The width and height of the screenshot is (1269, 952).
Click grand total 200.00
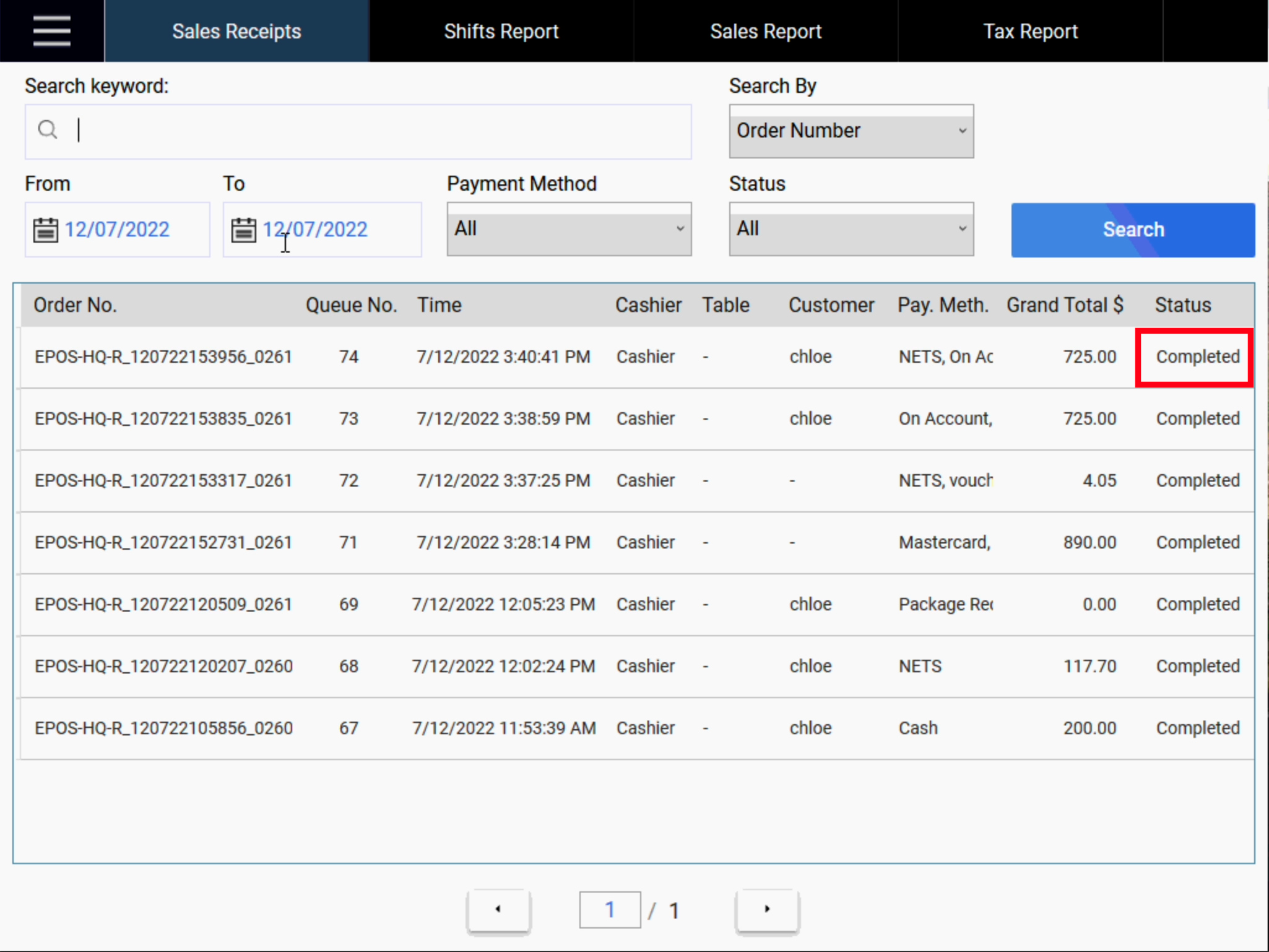click(1090, 729)
